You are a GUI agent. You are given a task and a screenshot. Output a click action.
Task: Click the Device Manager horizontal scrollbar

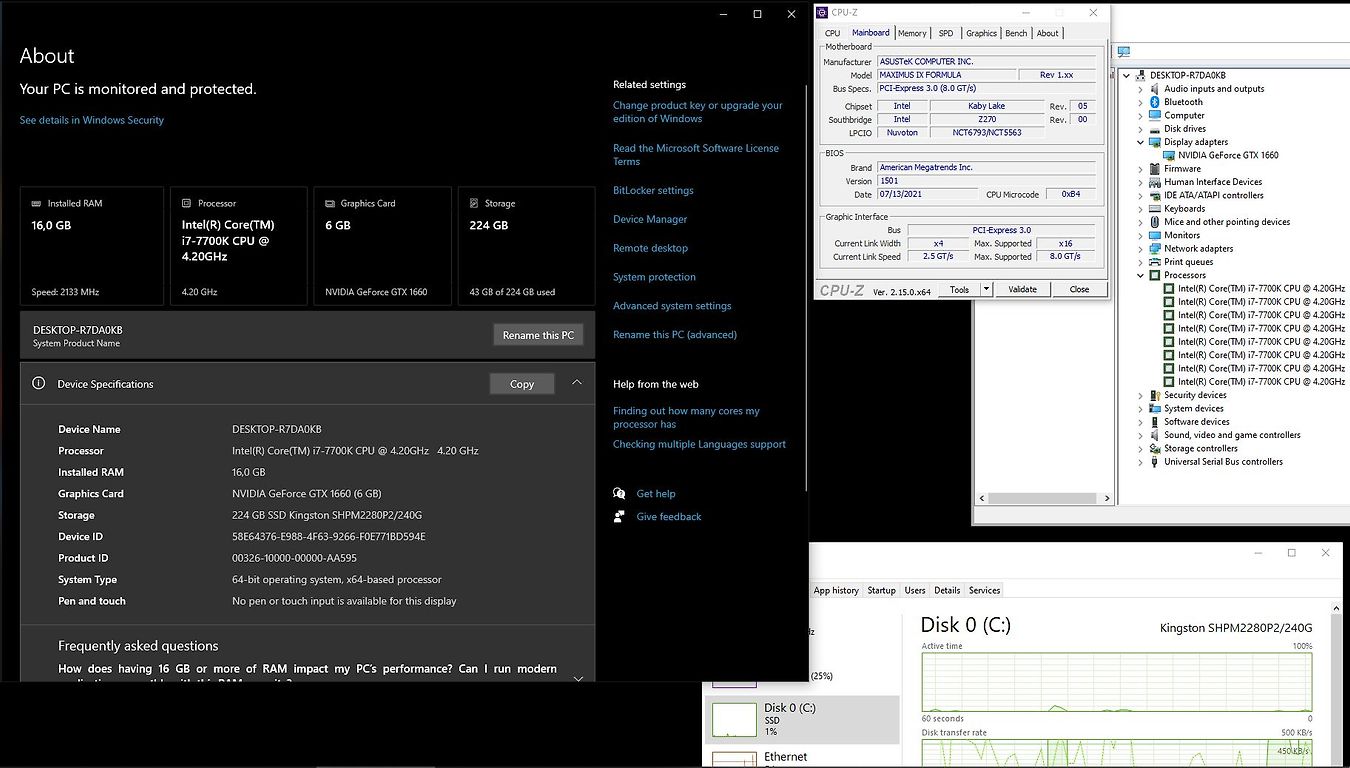coord(1043,498)
